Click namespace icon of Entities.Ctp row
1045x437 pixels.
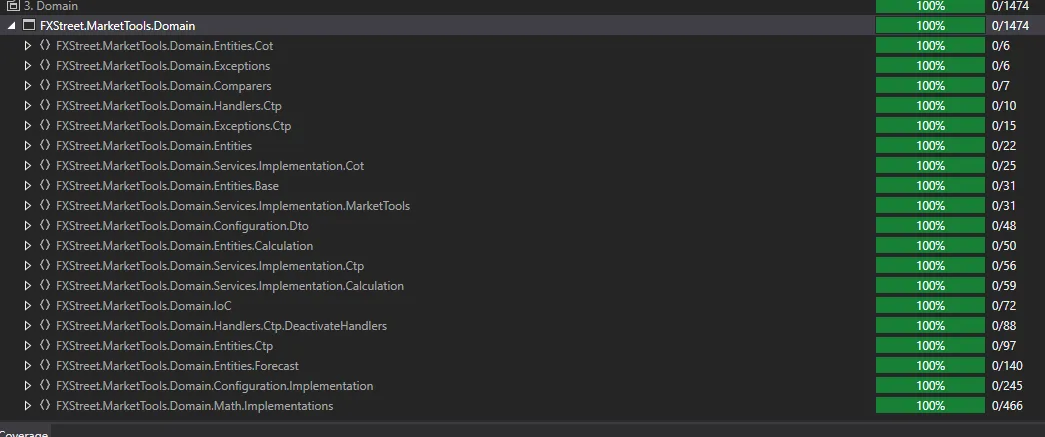point(45,346)
